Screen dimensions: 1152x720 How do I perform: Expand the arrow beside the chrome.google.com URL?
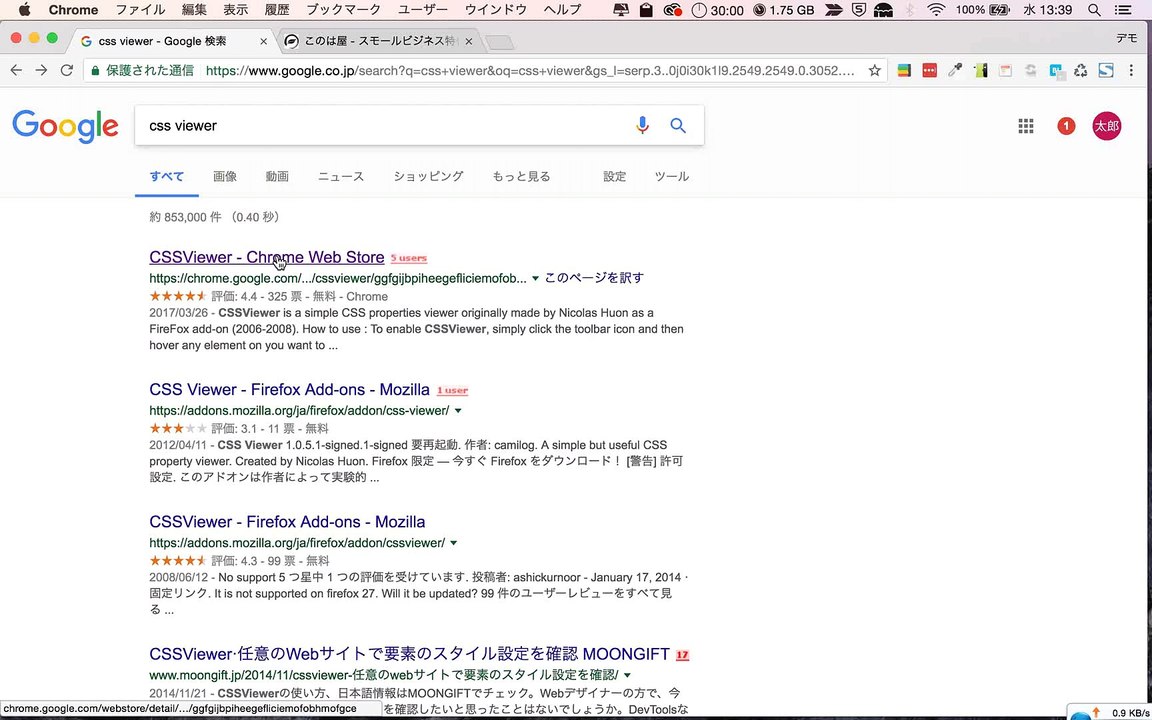535,278
